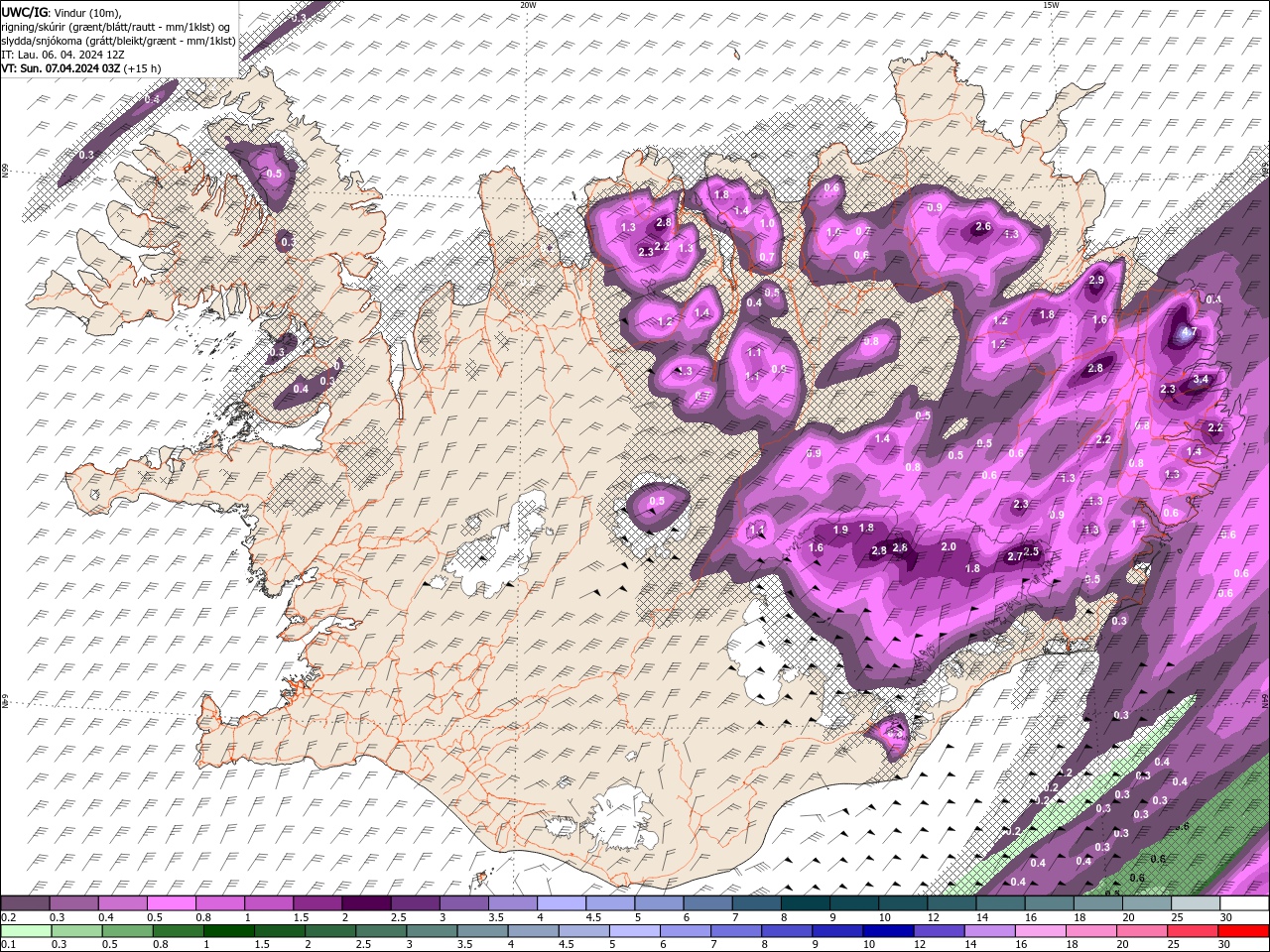1270x952 pixels.
Task: Select the snow scale swatch starting at 0.2
Action: [x=25, y=903]
